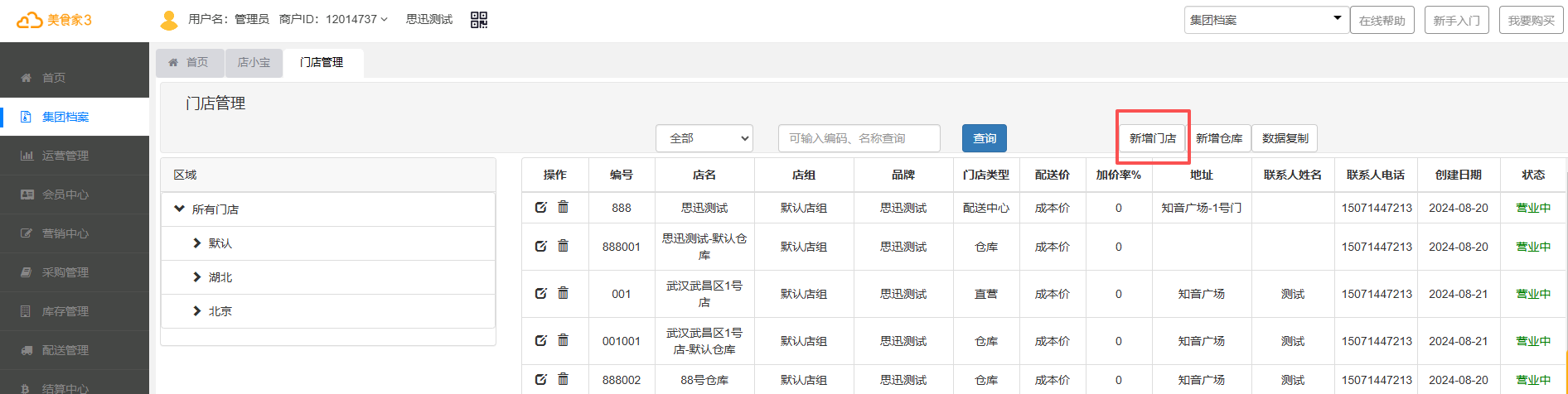Click the edit icon for store 888
1568x394 pixels.
click(541, 207)
